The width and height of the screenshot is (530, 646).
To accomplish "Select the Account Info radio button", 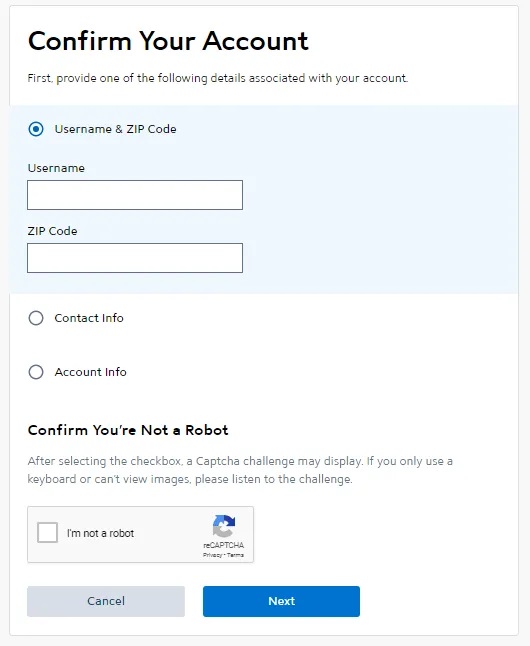I will (36, 372).
